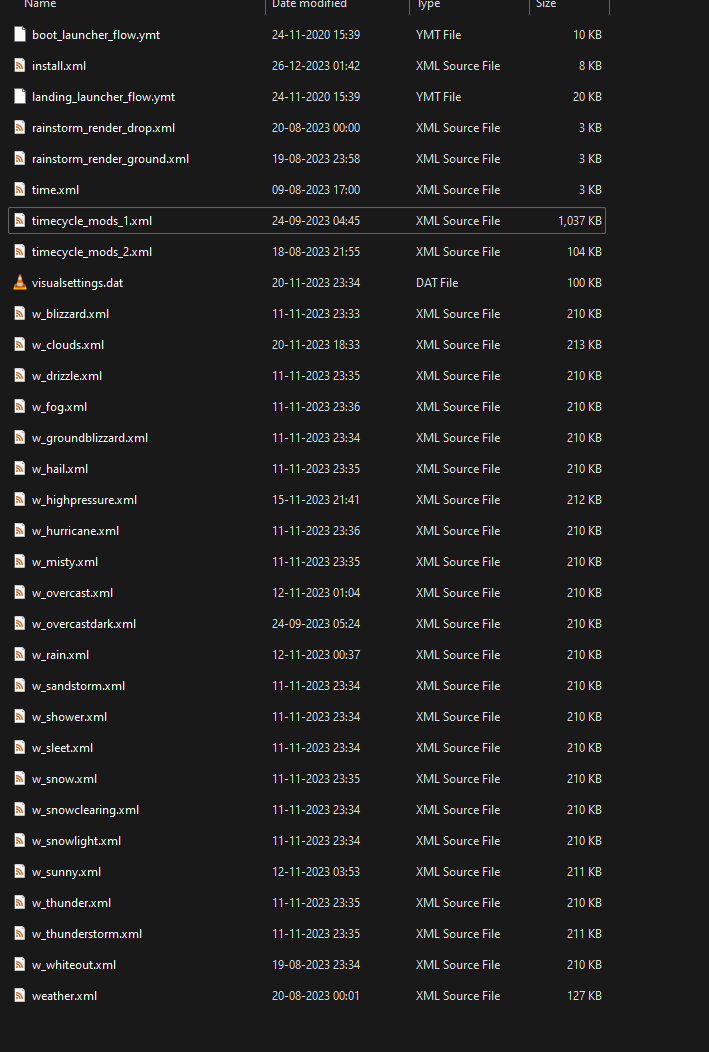Select the w_whiteout.xml file
The height and width of the screenshot is (1052, 709).
(x=74, y=965)
